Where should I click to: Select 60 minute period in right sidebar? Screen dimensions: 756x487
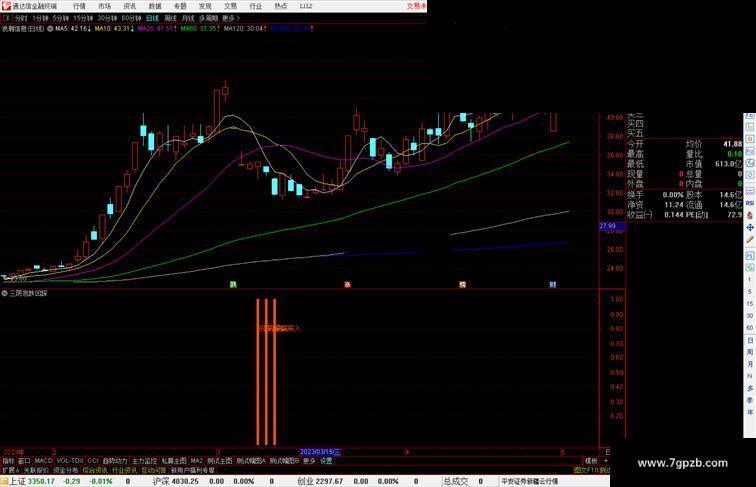tap(750, 328)
